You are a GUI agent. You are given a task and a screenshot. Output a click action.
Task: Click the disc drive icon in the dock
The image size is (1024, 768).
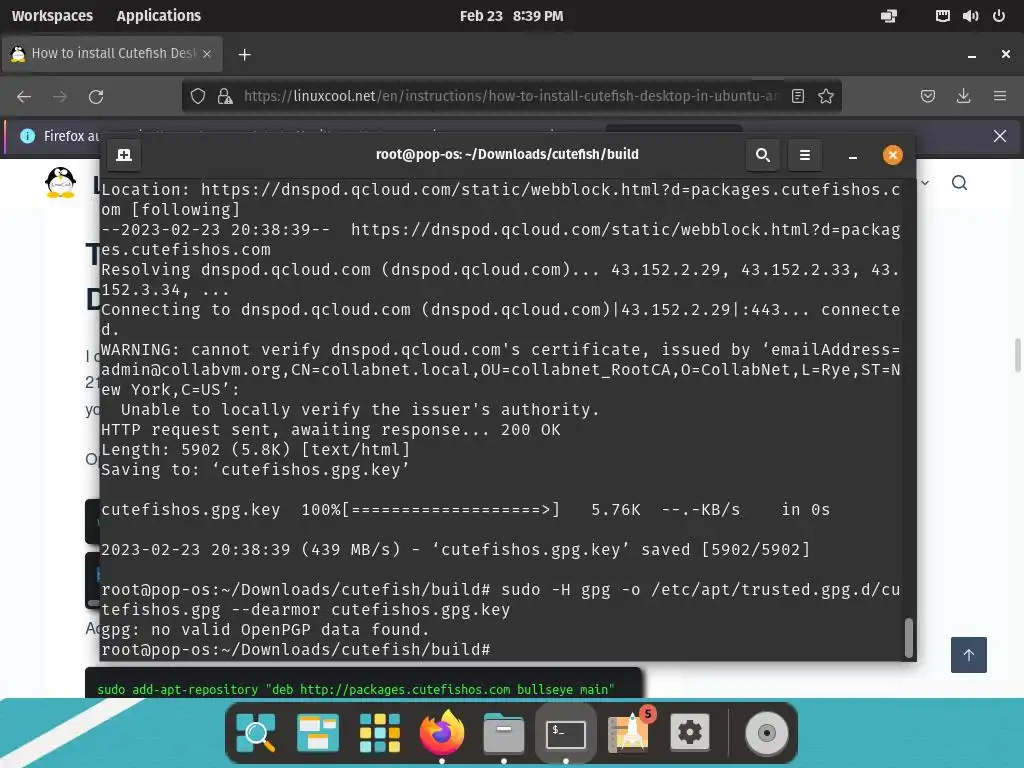(x=767, y=733)
